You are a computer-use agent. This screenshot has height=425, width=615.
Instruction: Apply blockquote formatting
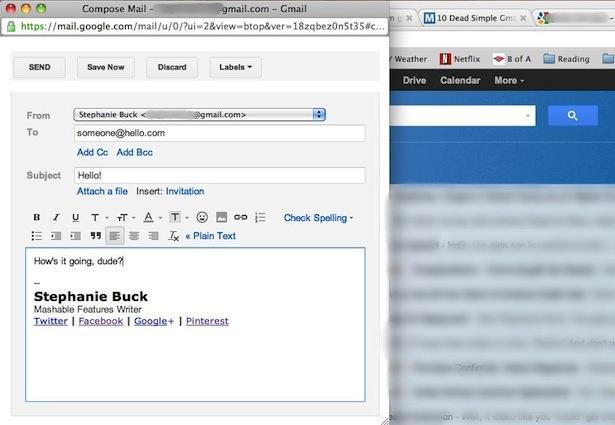(x=95, y=235)
